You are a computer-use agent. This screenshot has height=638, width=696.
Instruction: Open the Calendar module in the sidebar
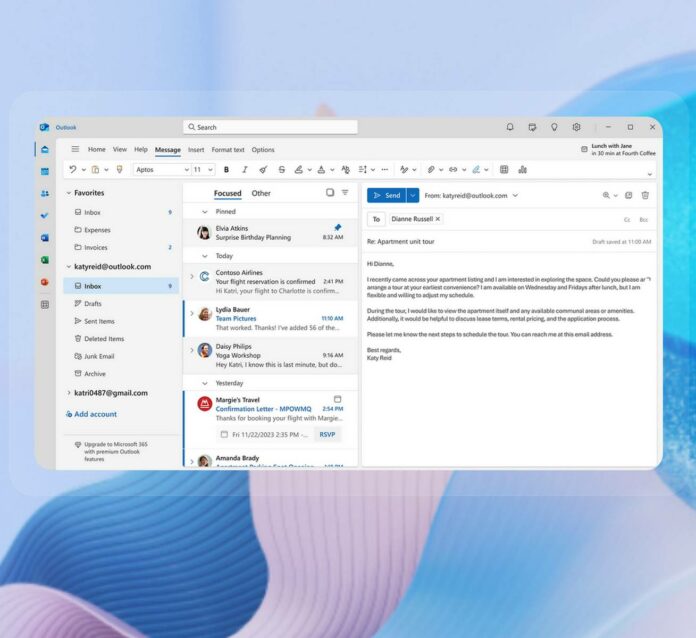pos(45,171)
